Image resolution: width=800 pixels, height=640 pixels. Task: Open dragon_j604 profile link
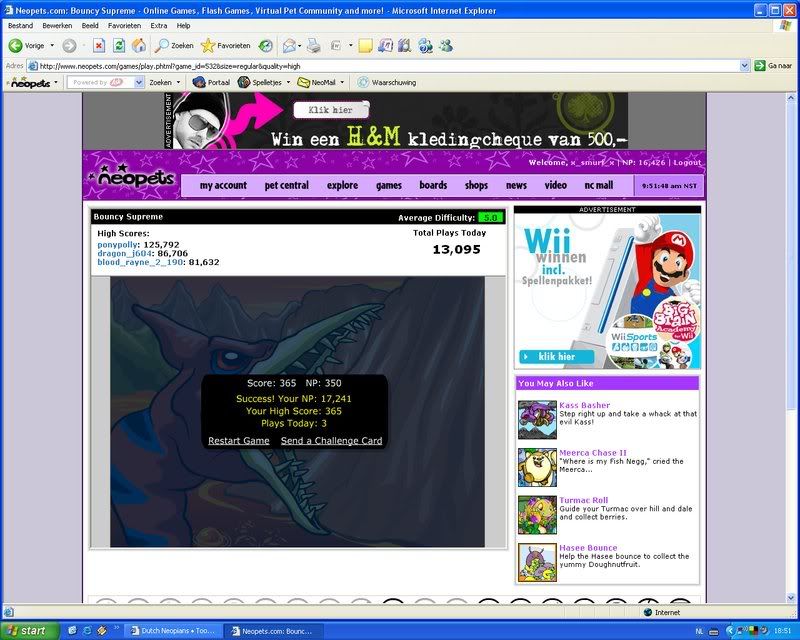click(x=124, y=254)
